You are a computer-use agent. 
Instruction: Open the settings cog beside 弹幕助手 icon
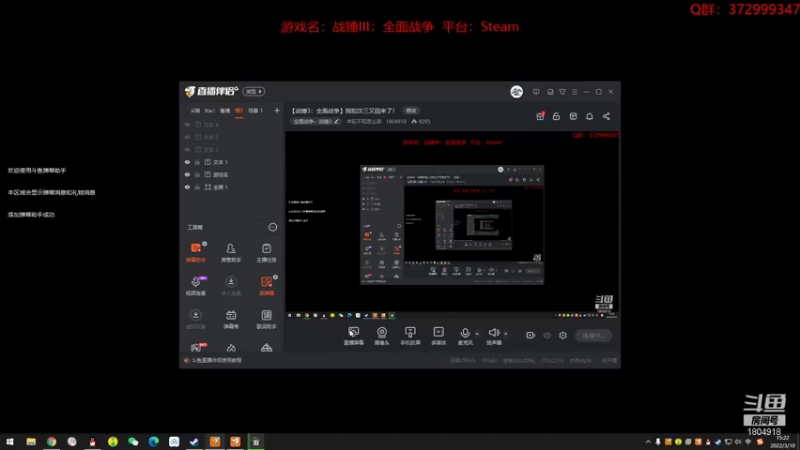[x=205, y=244]
